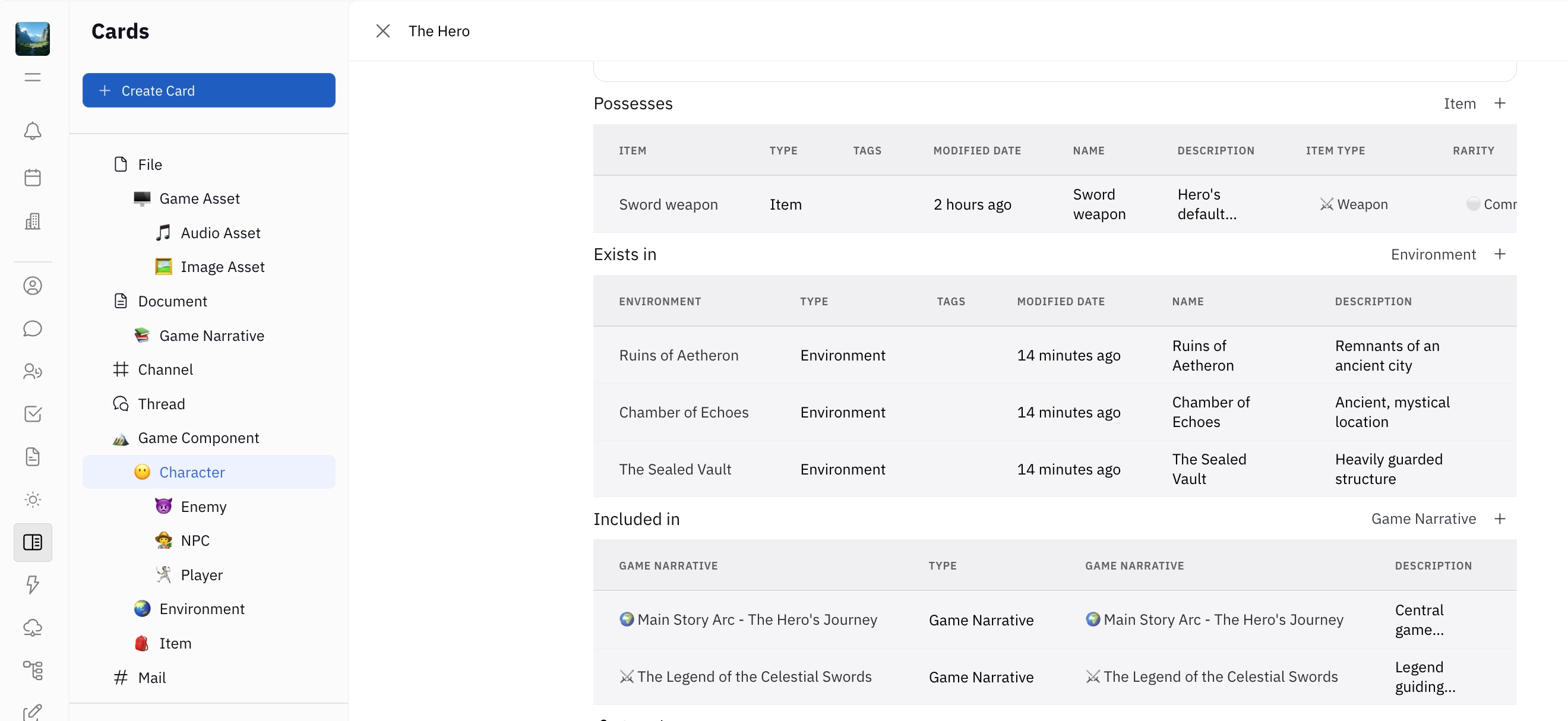Add an Environment to Exists in
This screenshot has height=721, width=1568.
(x=1499, y=254)
